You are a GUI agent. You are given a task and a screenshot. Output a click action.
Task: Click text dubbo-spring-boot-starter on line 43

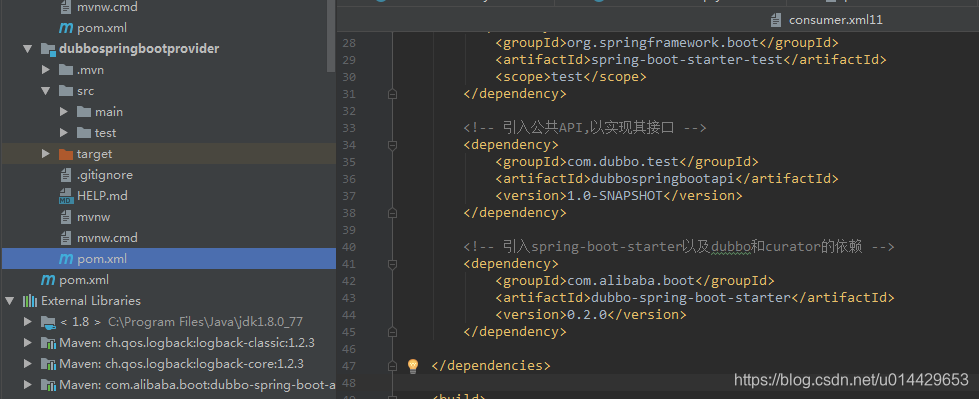(x=691, y=298)
